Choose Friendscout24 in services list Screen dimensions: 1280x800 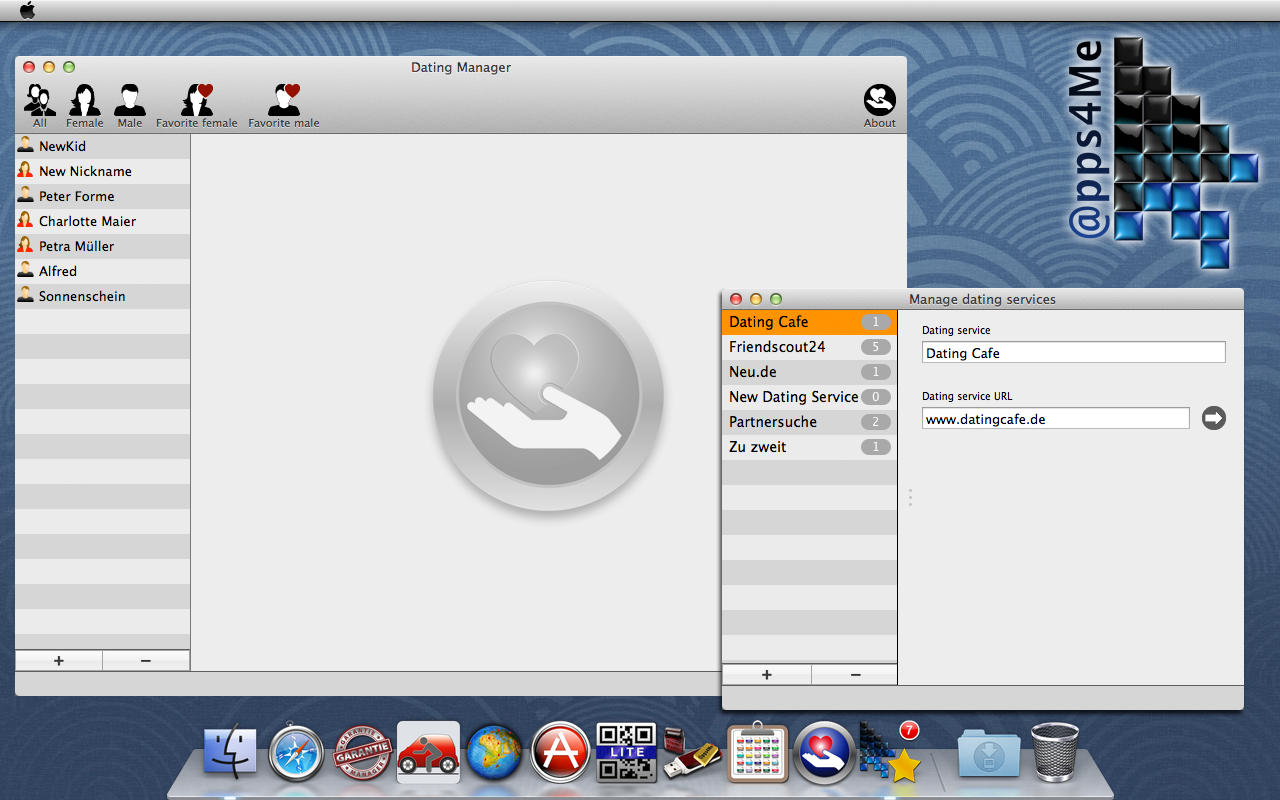tap(777, 347)
